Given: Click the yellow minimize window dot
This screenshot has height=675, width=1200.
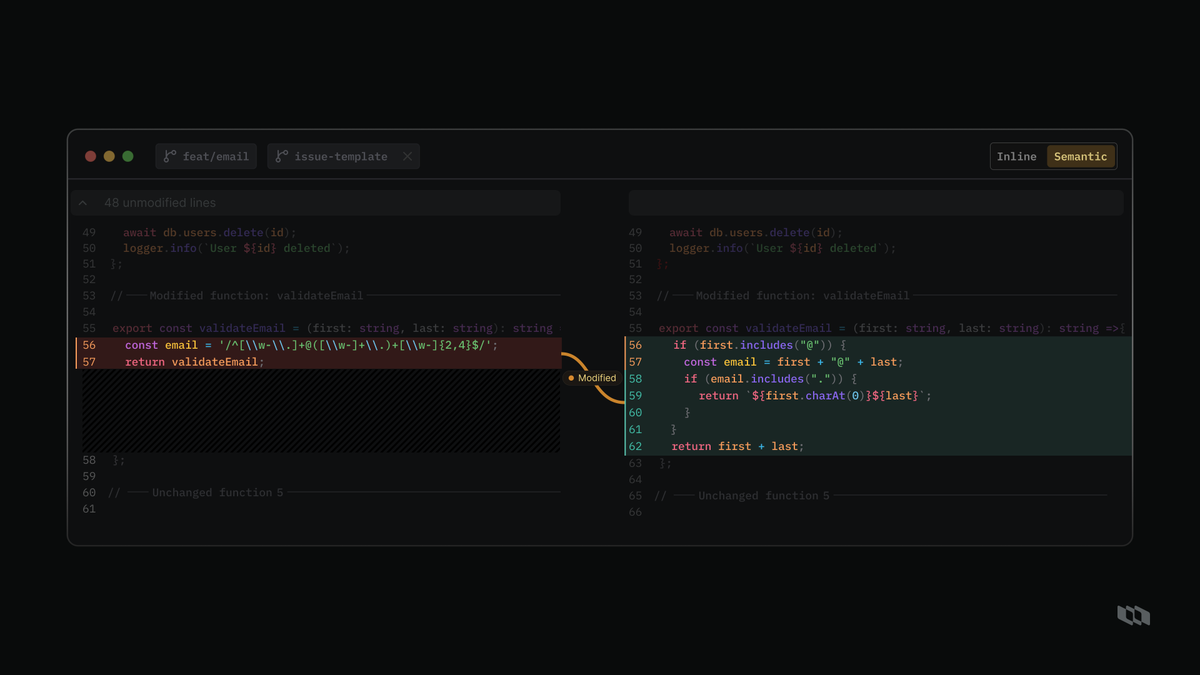Looking at the screenshot, I should tap(109, 156).
